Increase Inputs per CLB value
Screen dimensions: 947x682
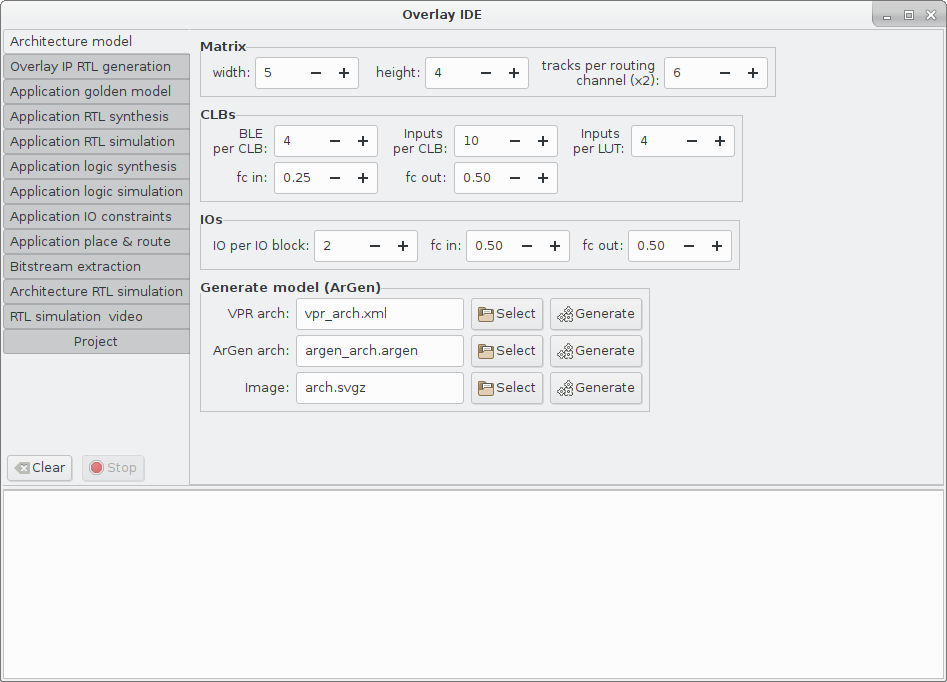543,141
